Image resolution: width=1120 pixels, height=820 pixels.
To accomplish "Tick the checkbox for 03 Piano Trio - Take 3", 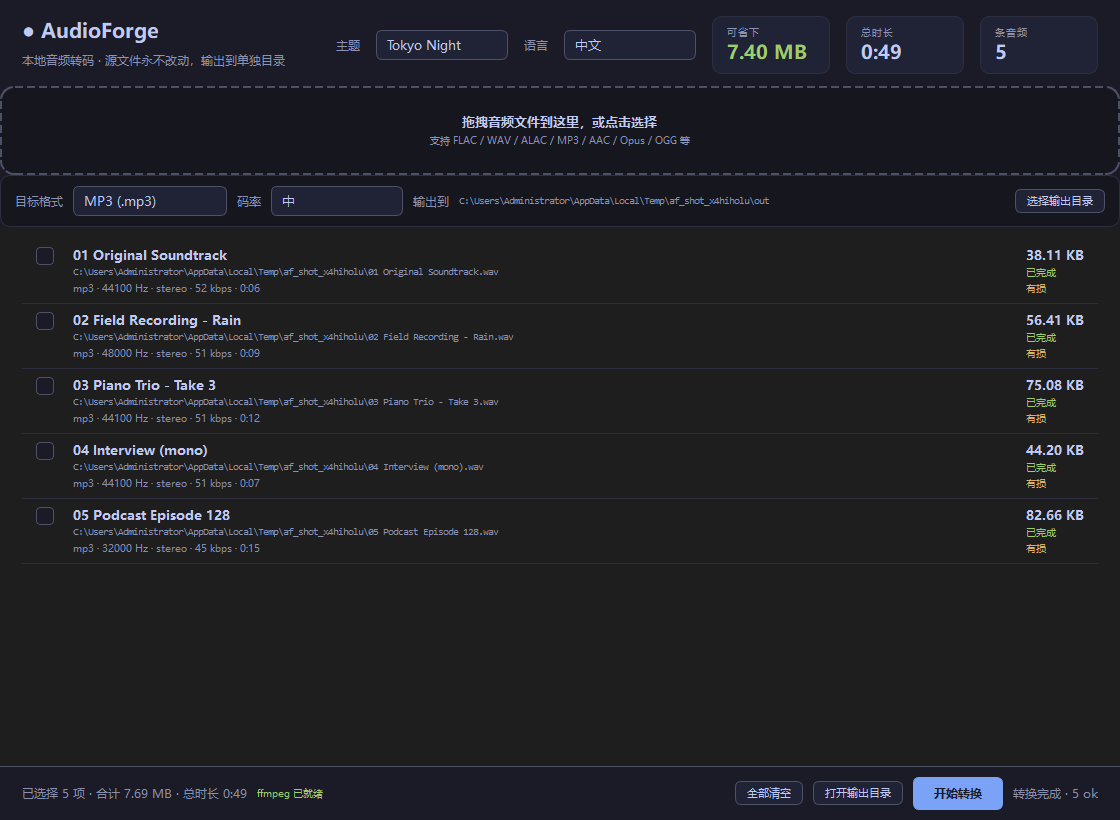I will click(45, 386).
